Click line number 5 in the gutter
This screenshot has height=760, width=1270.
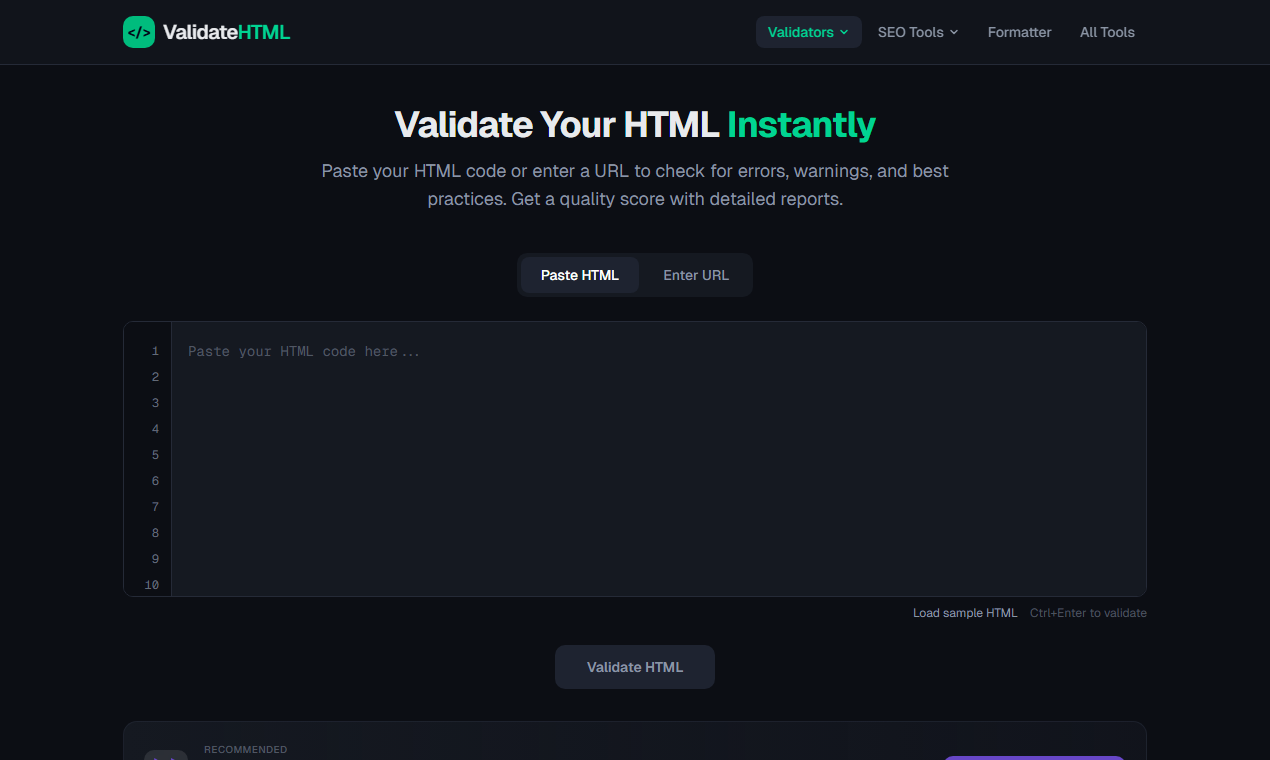(155, 455)
